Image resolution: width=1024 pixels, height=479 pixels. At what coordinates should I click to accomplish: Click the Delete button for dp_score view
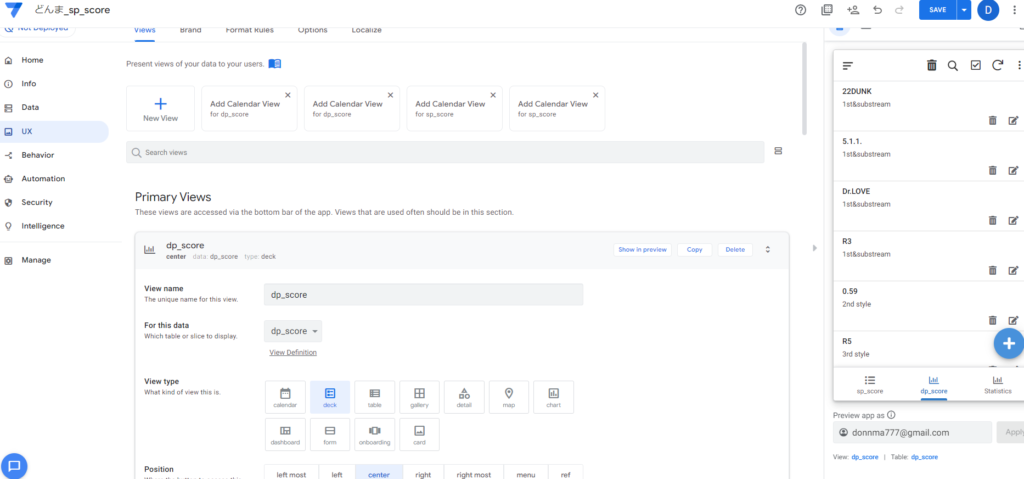[735, 250]
